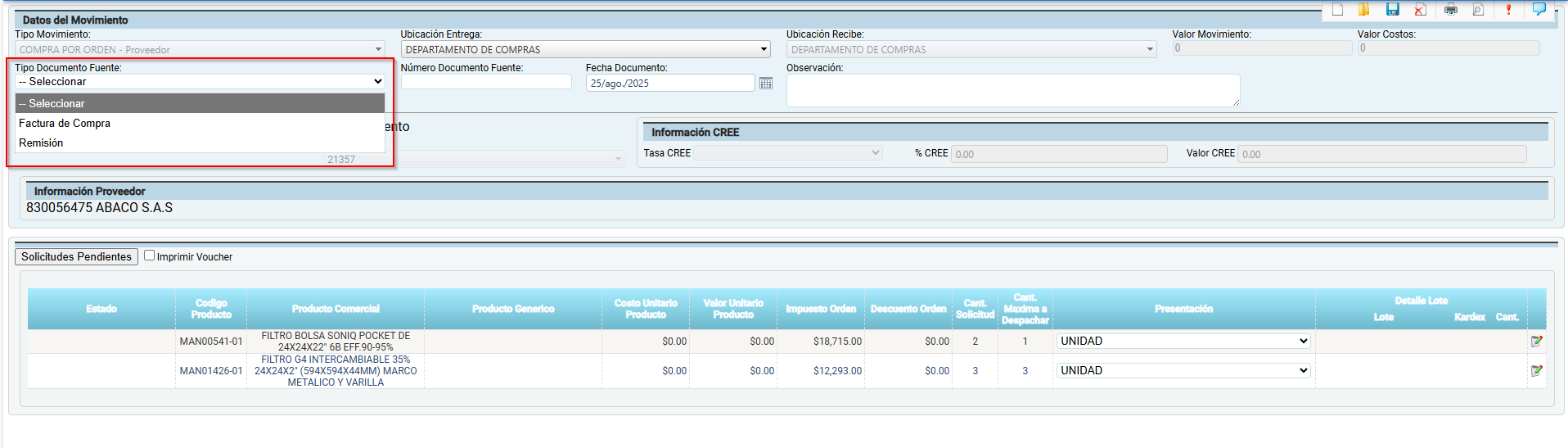This screenshot has width=1568, height=448.
Task: Open the magnifier document search icon
Action: pyautogui.click(x=1478, y=10)
